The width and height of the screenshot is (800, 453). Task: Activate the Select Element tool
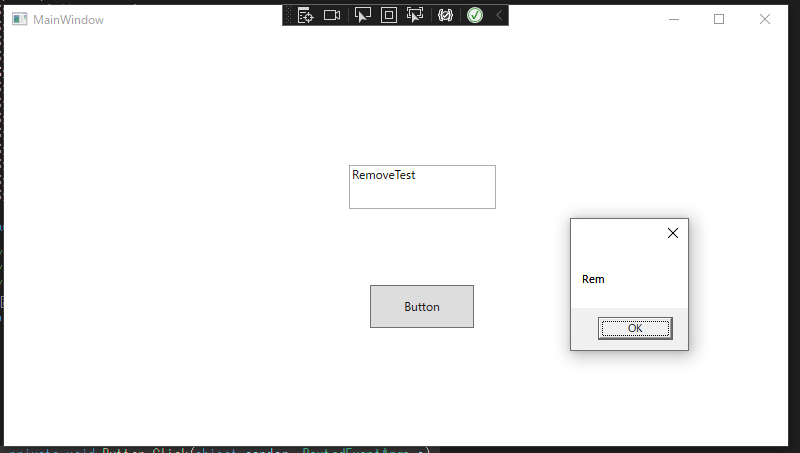tap(363, 16)
